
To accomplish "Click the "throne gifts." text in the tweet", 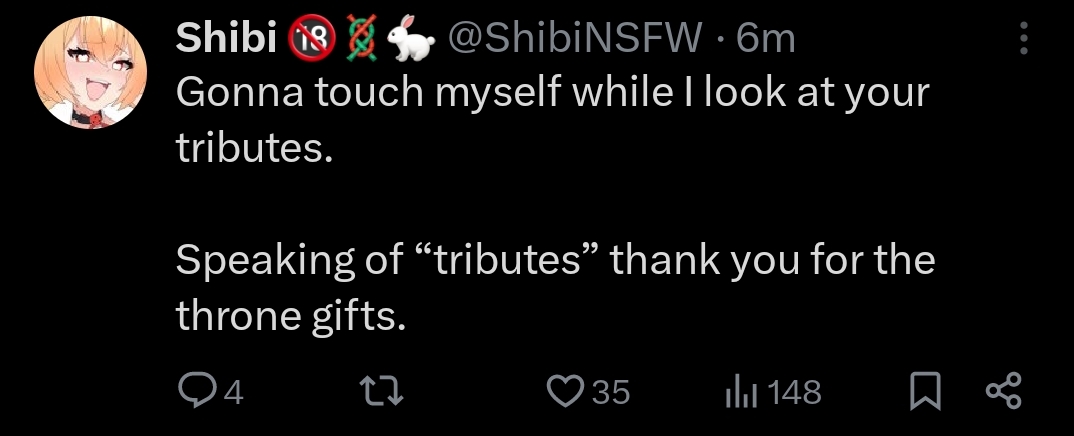I will (x=291, y=316).
